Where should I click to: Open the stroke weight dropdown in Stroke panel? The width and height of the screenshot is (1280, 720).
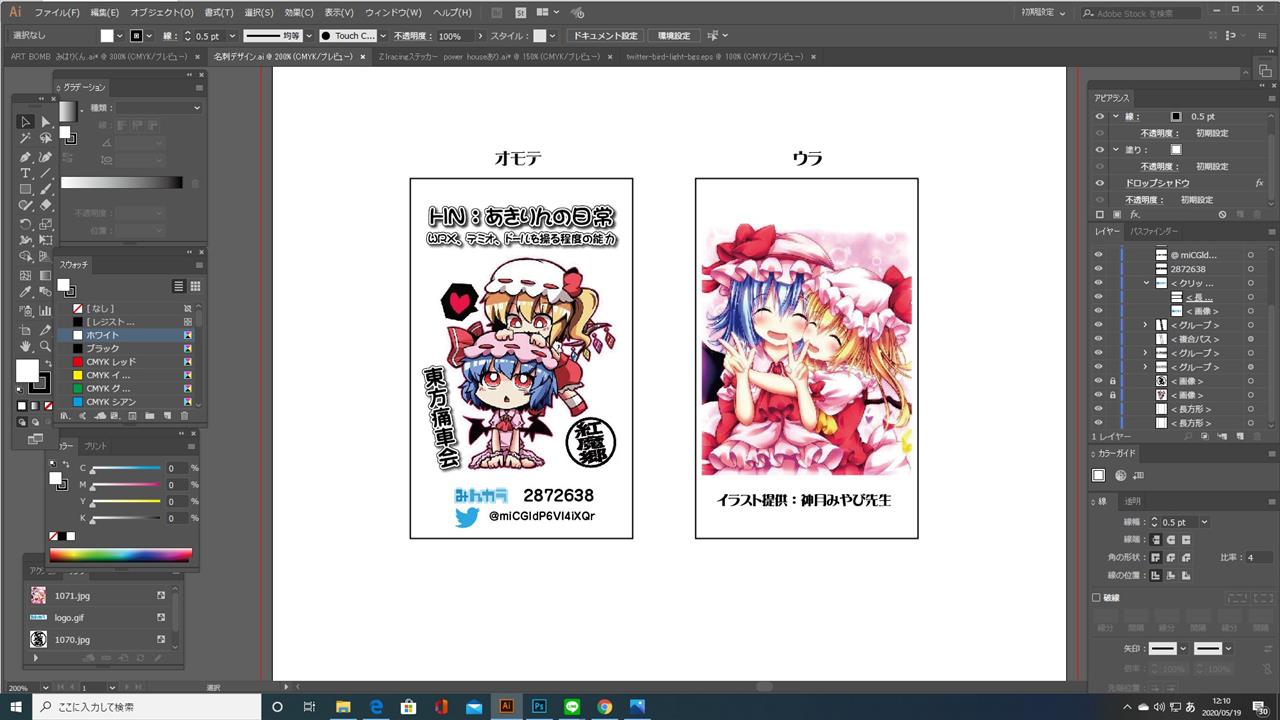pos(1203,522)
